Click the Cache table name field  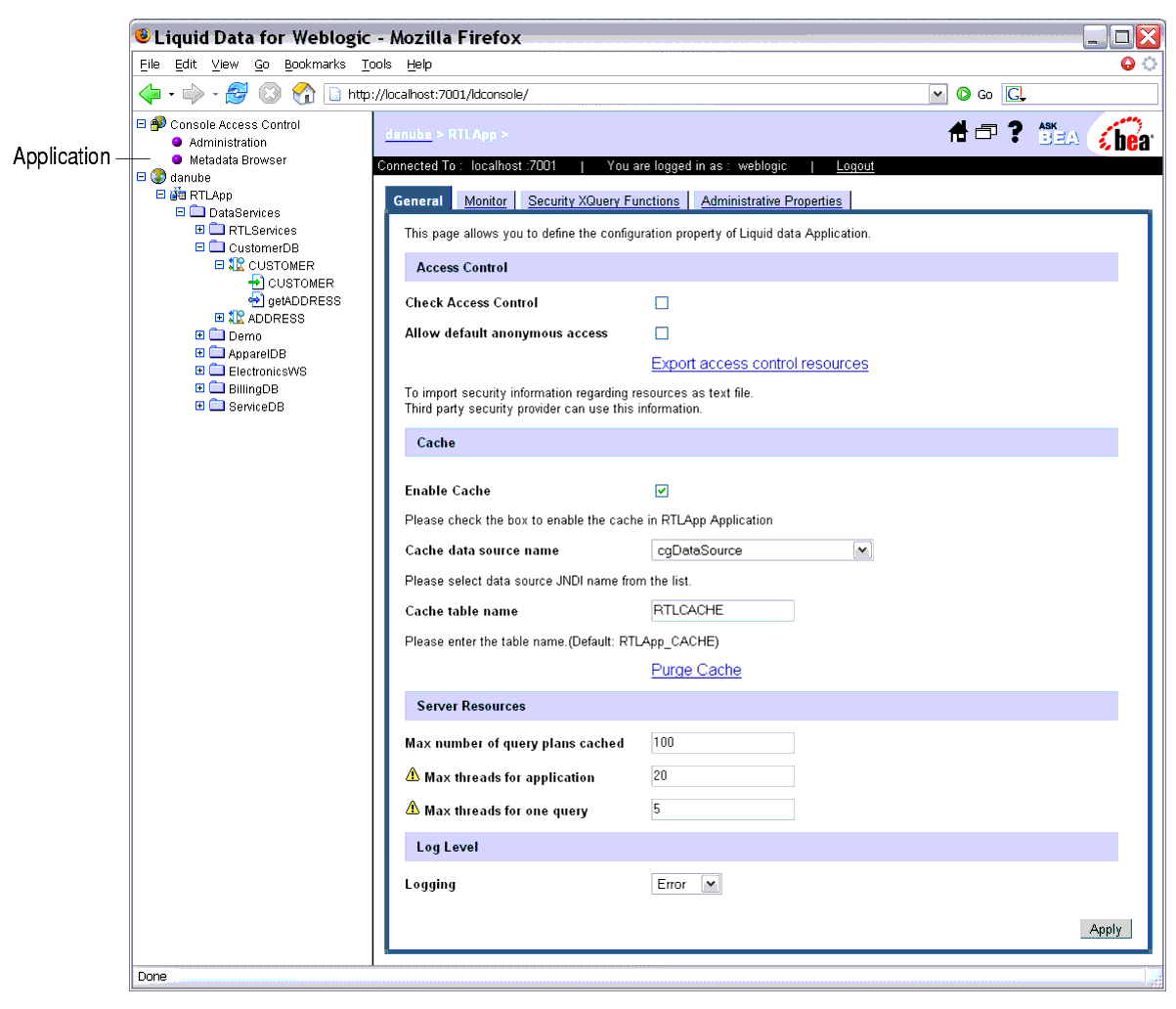pos(722,610)
